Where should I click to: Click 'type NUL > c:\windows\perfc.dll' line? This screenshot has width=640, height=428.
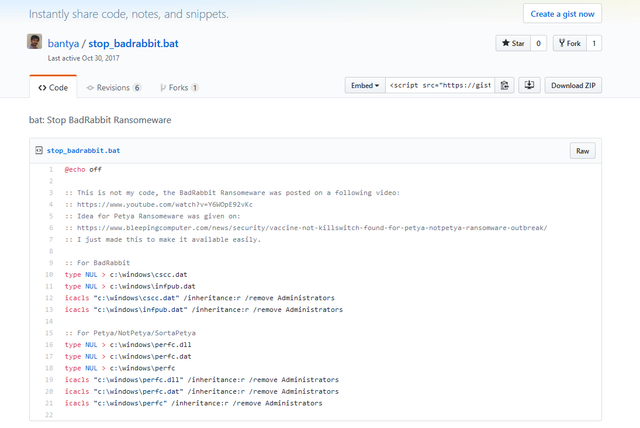[x=128, y=345]
